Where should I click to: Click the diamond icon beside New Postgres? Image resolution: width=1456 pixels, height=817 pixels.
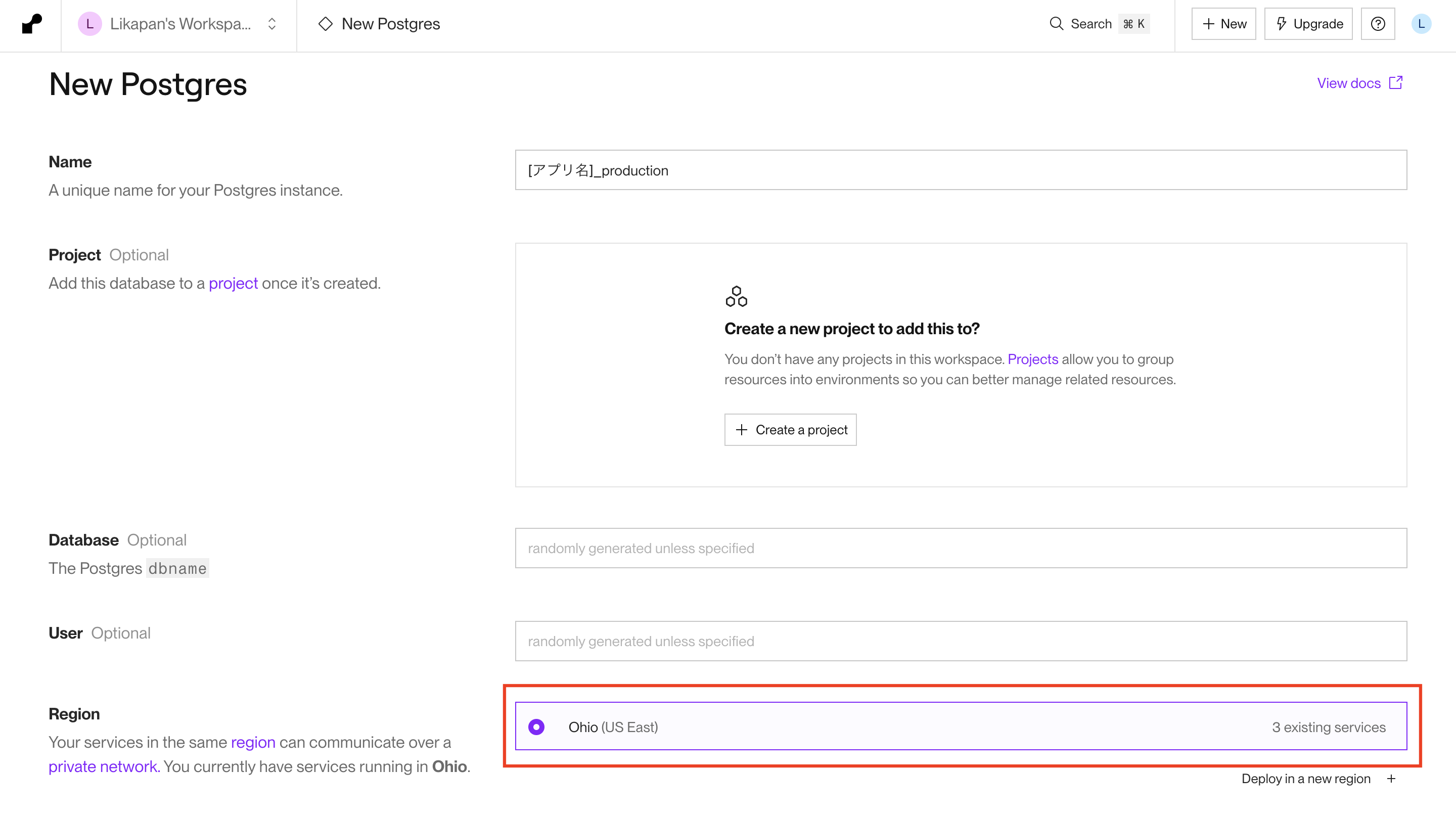tap(325, 24)
